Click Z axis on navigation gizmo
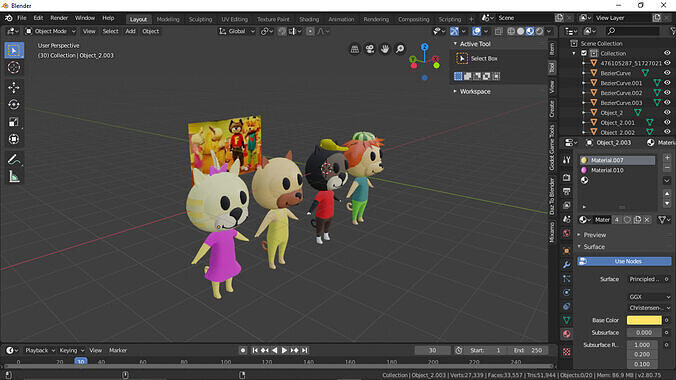The width and height of the screenshot is (676, 380). click(x=425, y=47)
